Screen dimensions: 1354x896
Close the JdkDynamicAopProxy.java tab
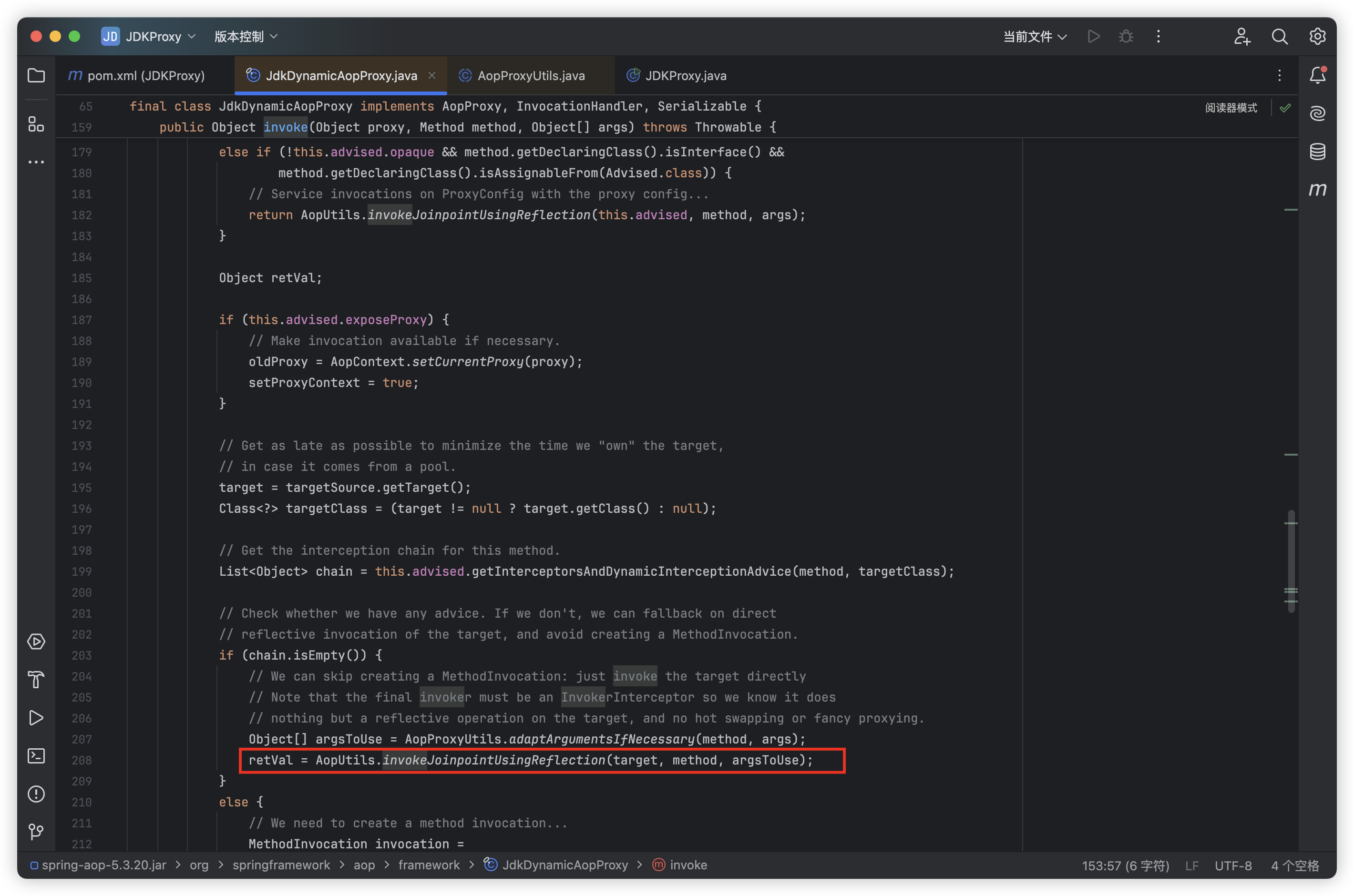click(432, 75)
